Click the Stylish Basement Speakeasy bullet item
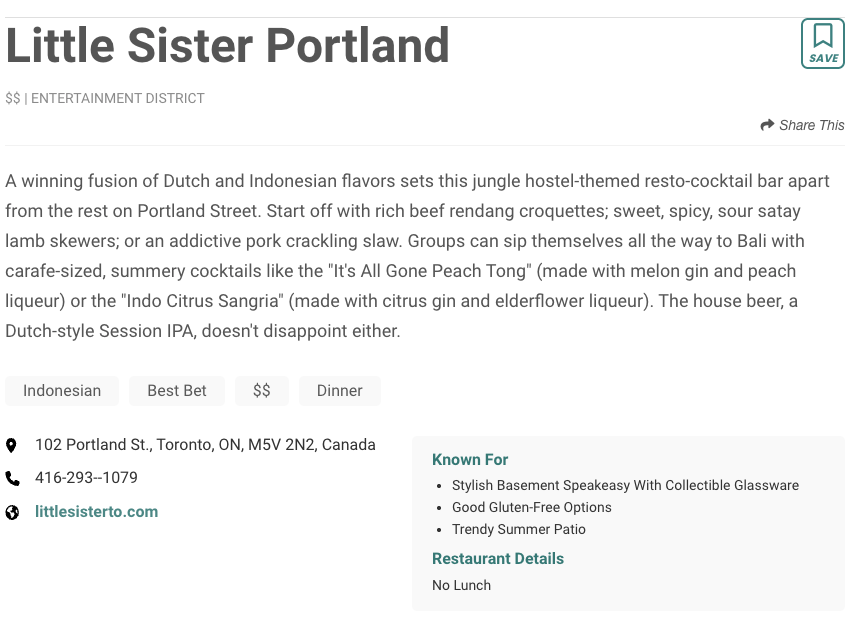Image resolution: width=859 pixels, height=630 pixels. pos(625,486)
